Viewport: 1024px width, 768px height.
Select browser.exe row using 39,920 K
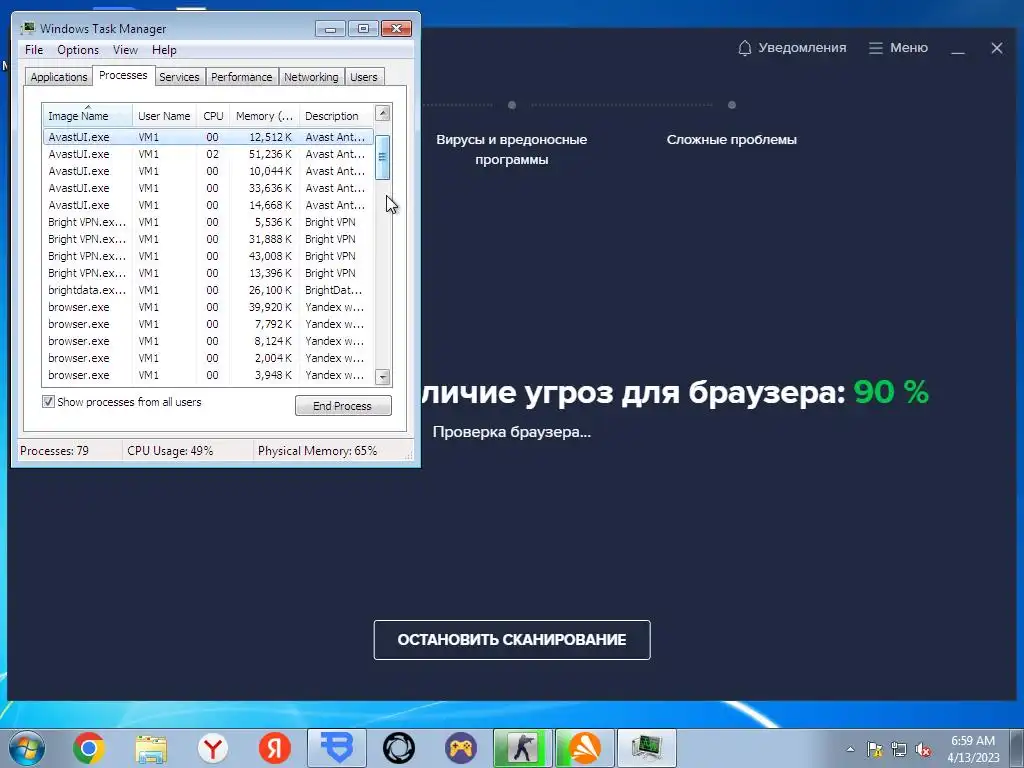pos(208,307)
